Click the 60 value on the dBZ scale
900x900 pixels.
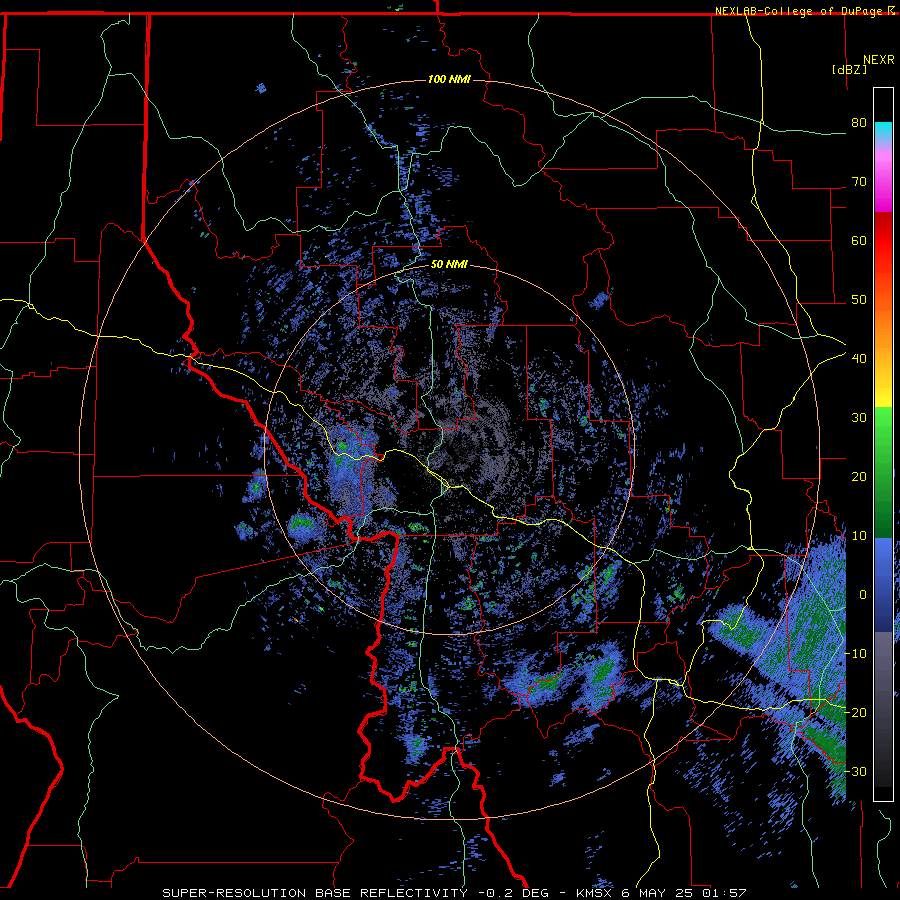(x=859, y=240)
